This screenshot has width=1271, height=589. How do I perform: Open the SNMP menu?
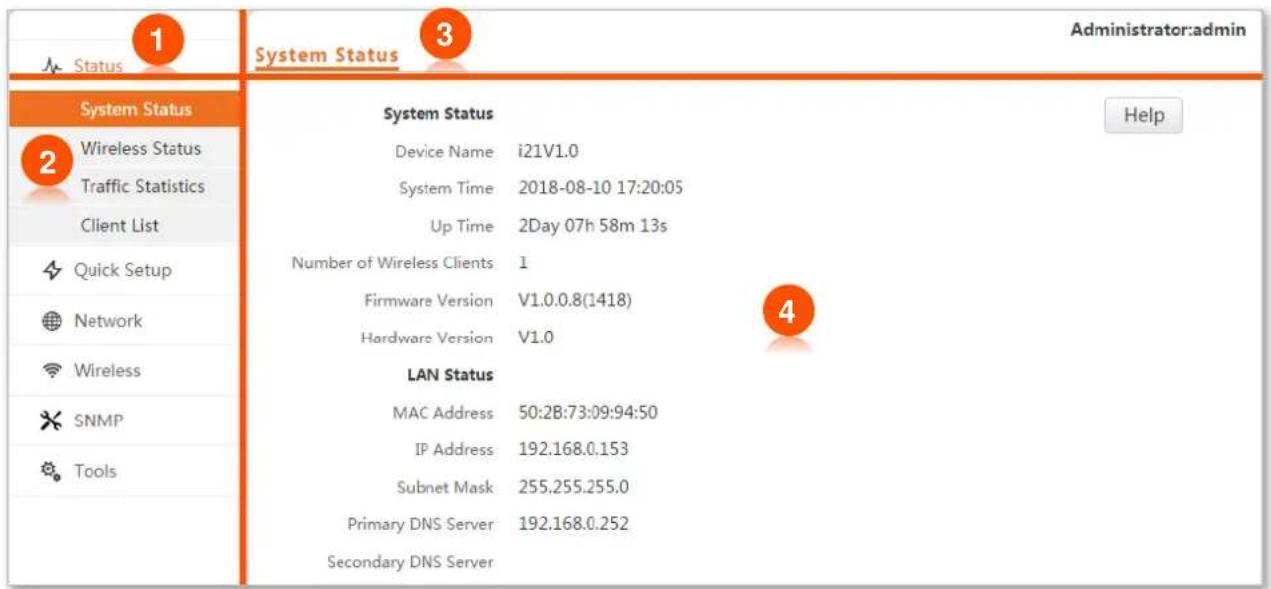click(98, 421)
